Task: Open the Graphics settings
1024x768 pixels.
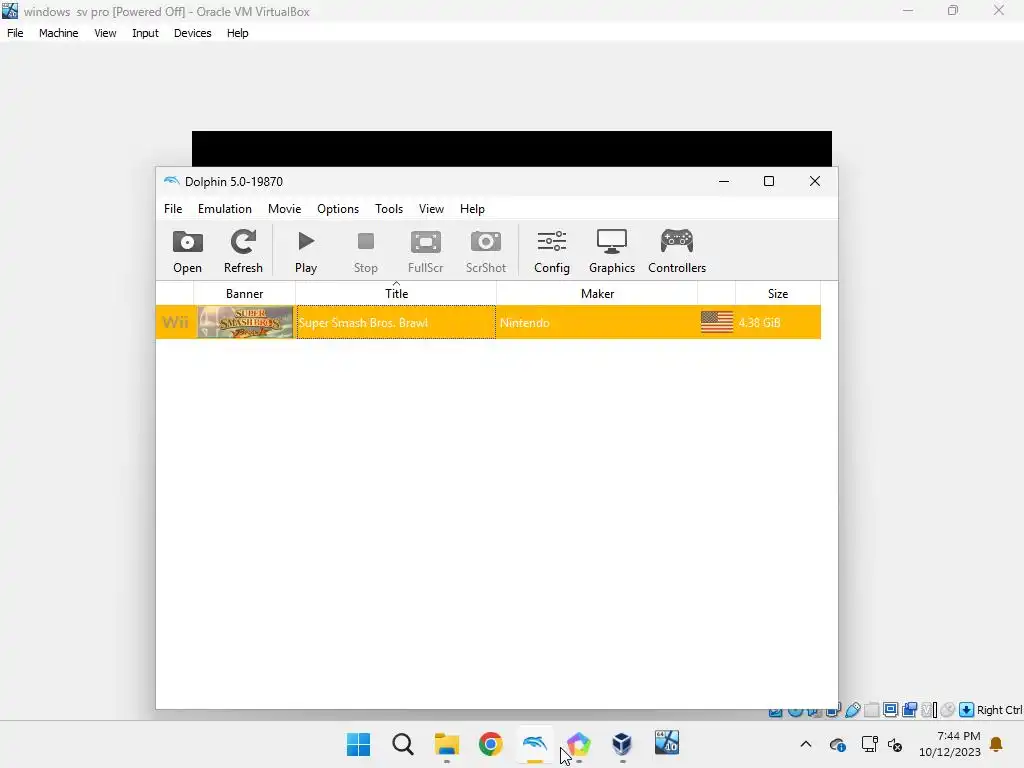Action: click(x=612, y=251)
